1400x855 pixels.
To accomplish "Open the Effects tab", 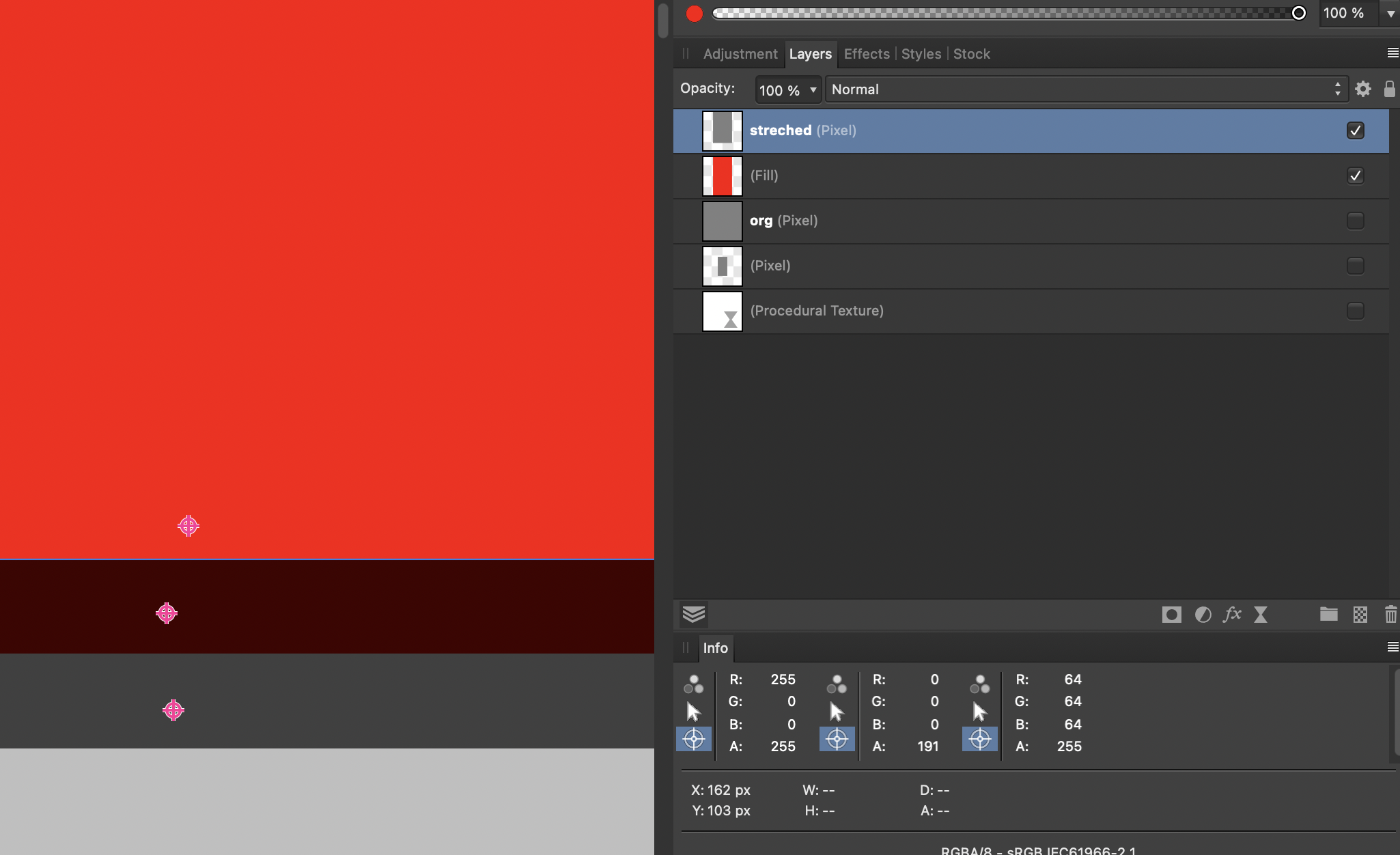I will click(866, 54).
